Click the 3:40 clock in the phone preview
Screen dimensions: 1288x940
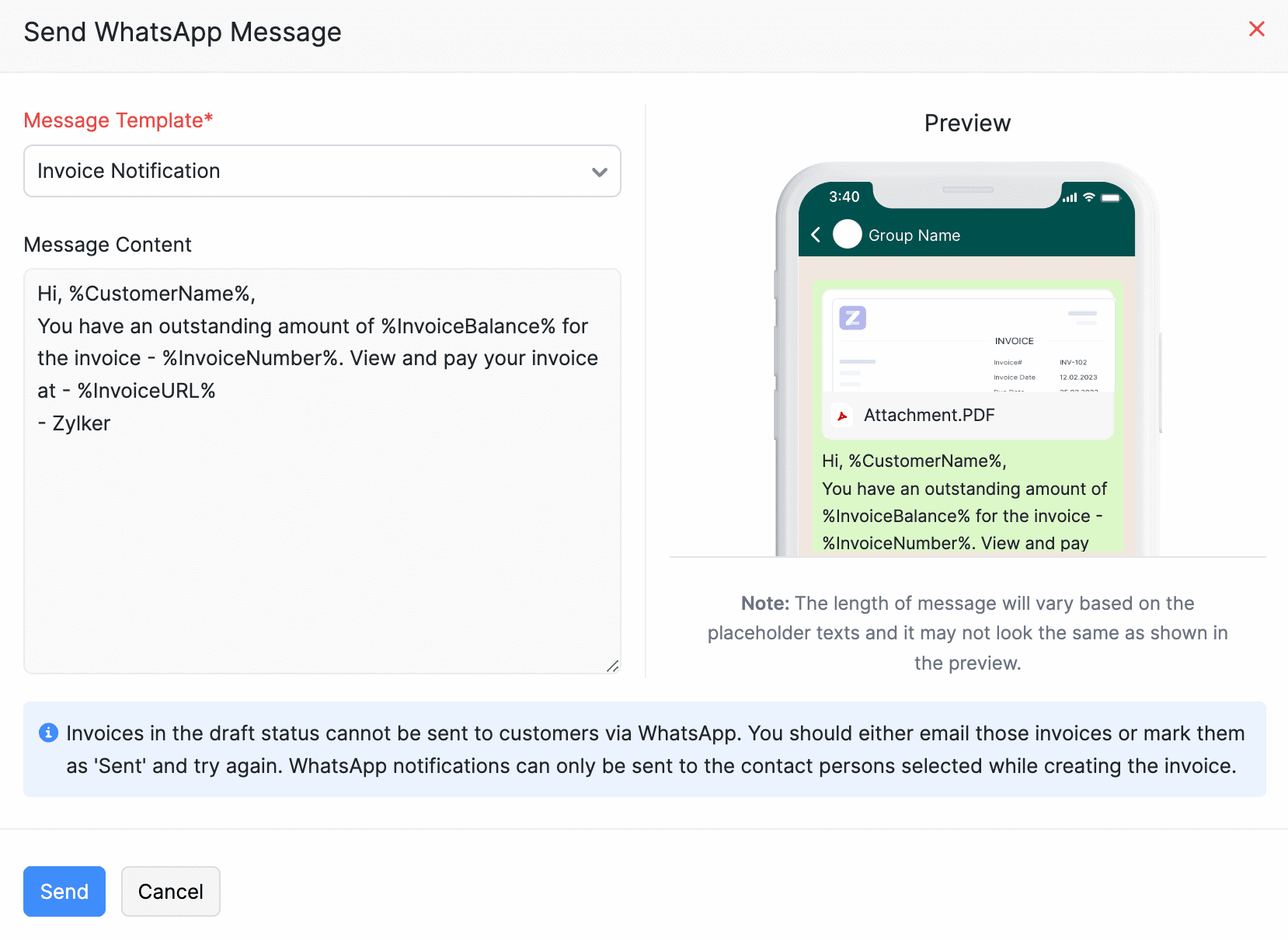844,197
